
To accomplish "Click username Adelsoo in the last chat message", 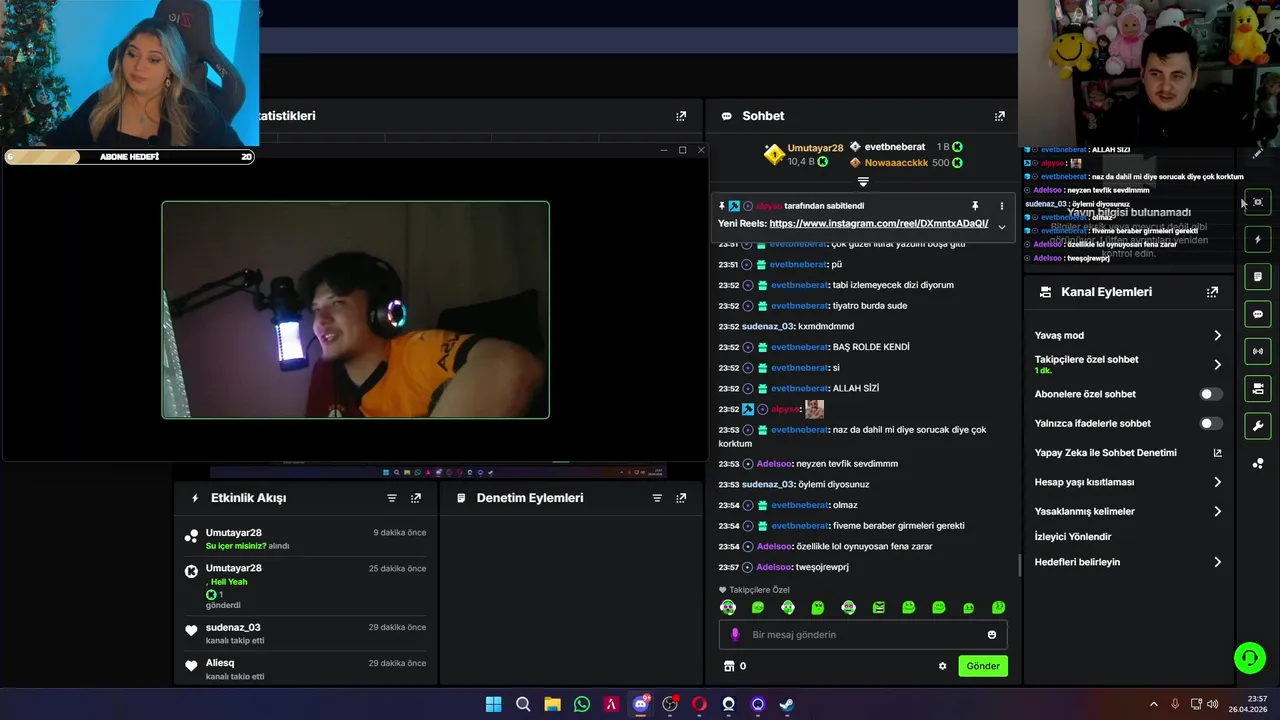I will coord(774,567).
